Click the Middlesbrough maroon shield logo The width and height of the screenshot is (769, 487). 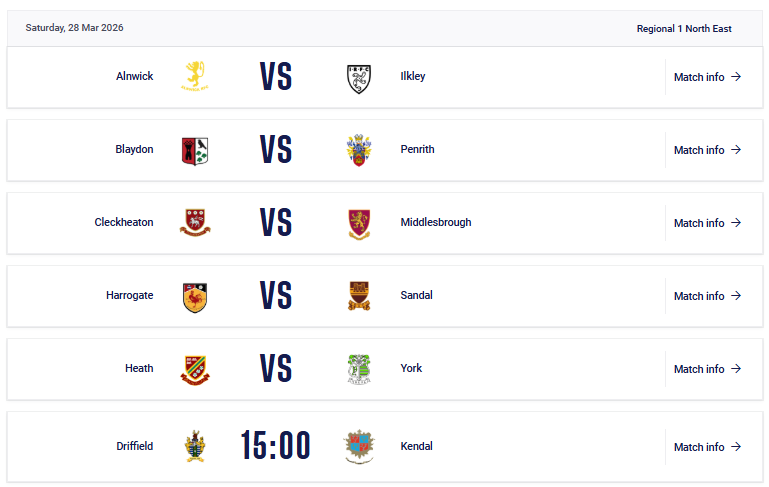point(359,223)
